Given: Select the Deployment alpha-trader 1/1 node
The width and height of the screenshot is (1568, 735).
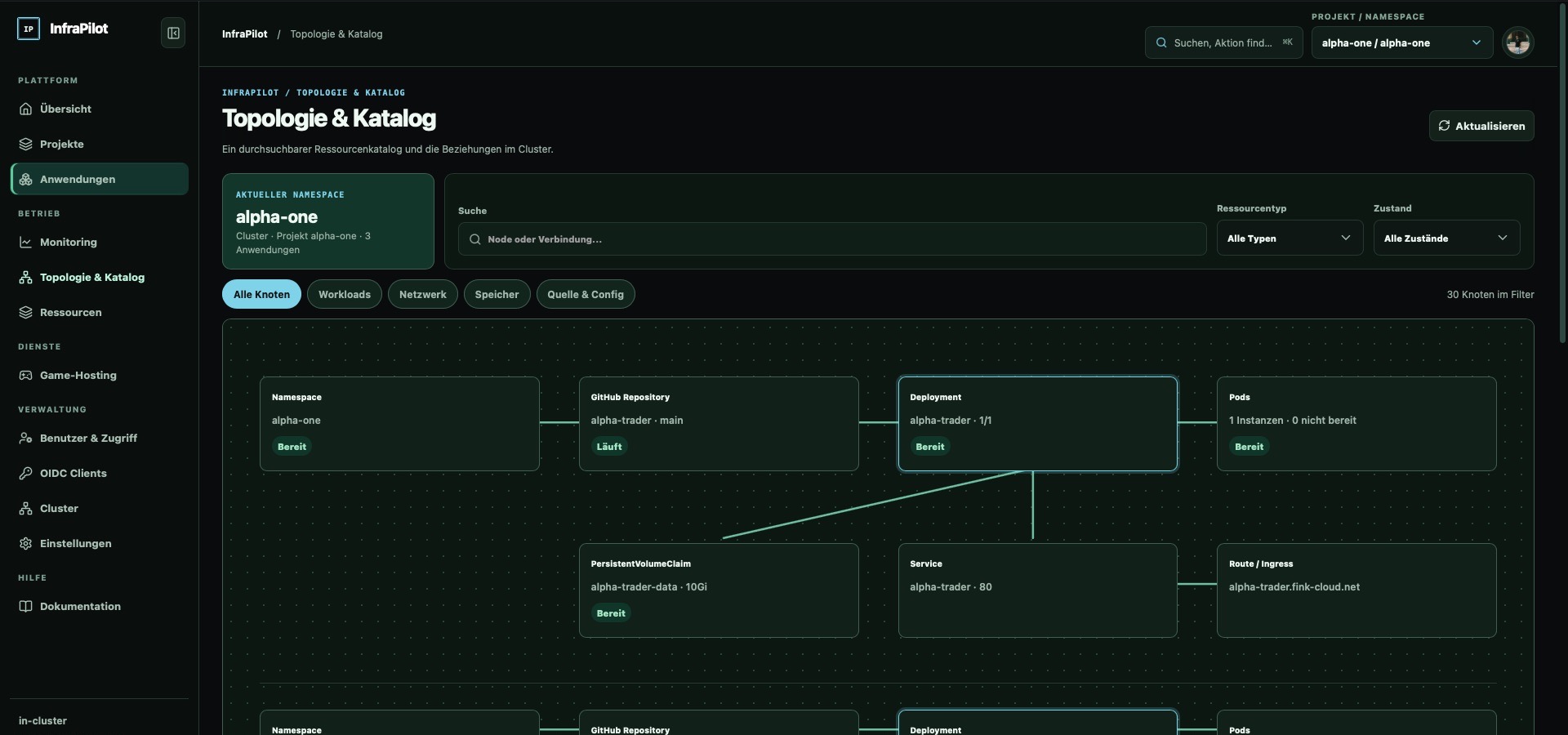Looking at the screenshot, I should click(x=1037, y=424).
